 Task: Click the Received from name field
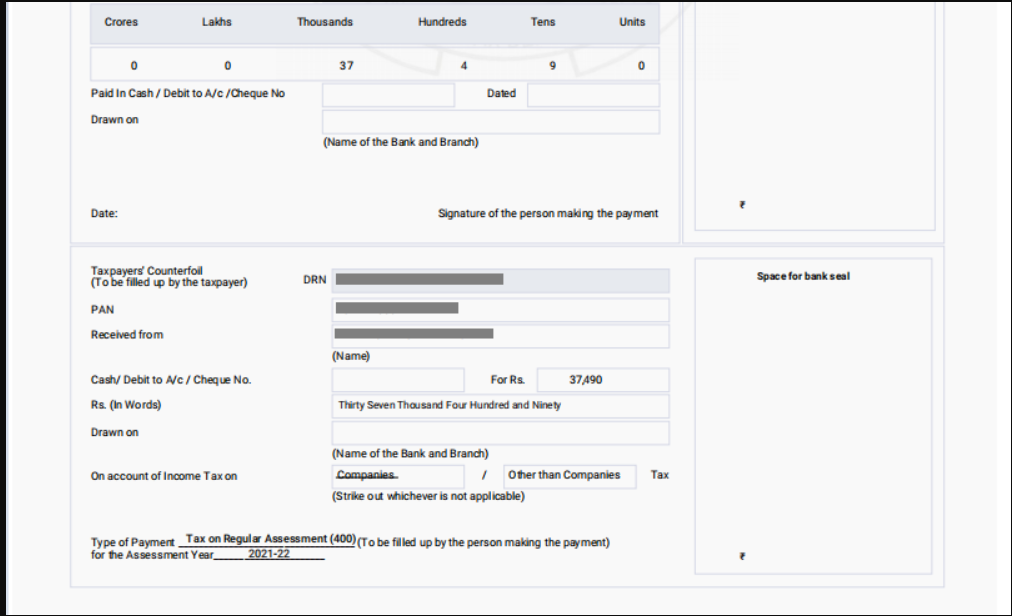coord(500,335)
